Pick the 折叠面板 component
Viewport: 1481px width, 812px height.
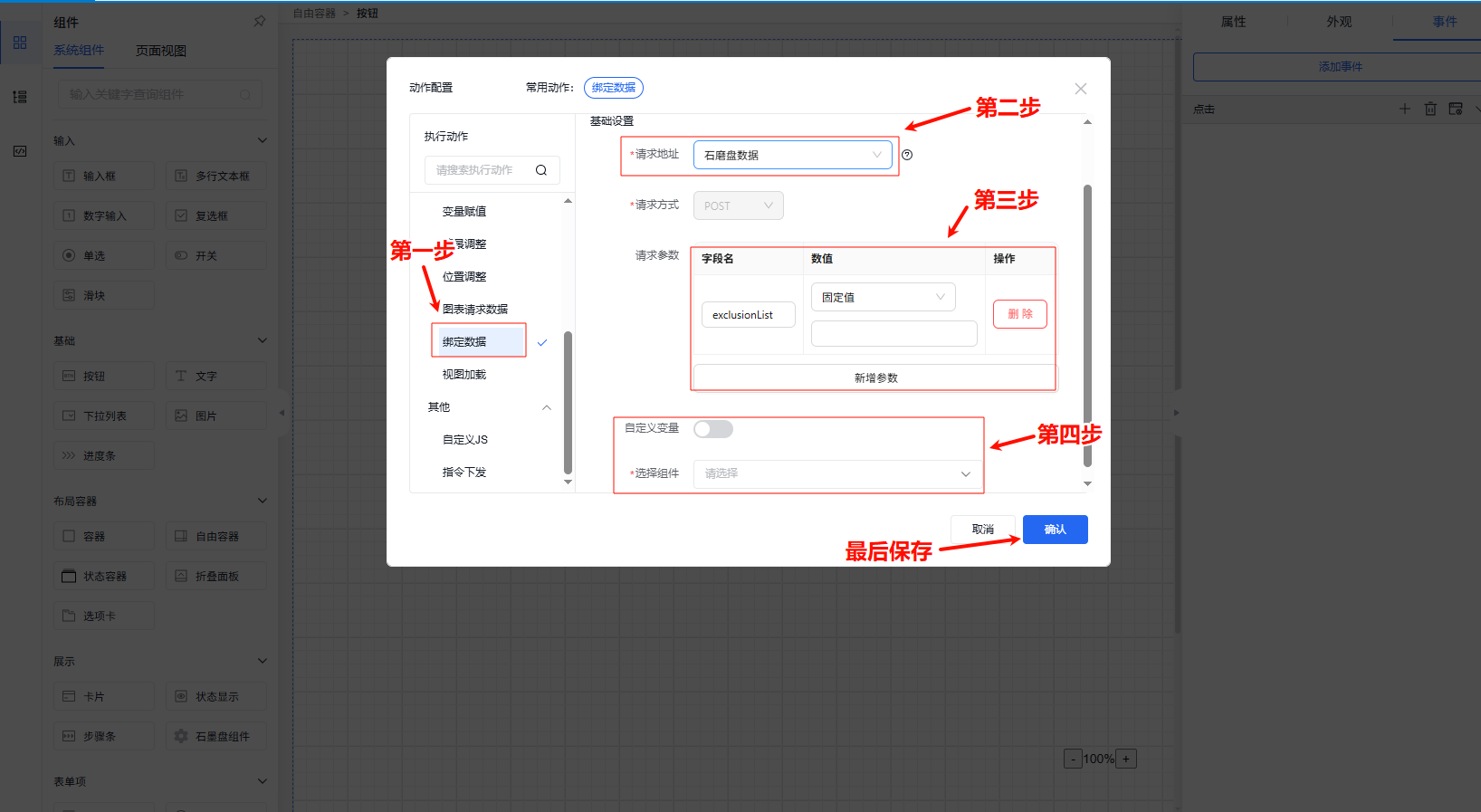pos(216,576)
